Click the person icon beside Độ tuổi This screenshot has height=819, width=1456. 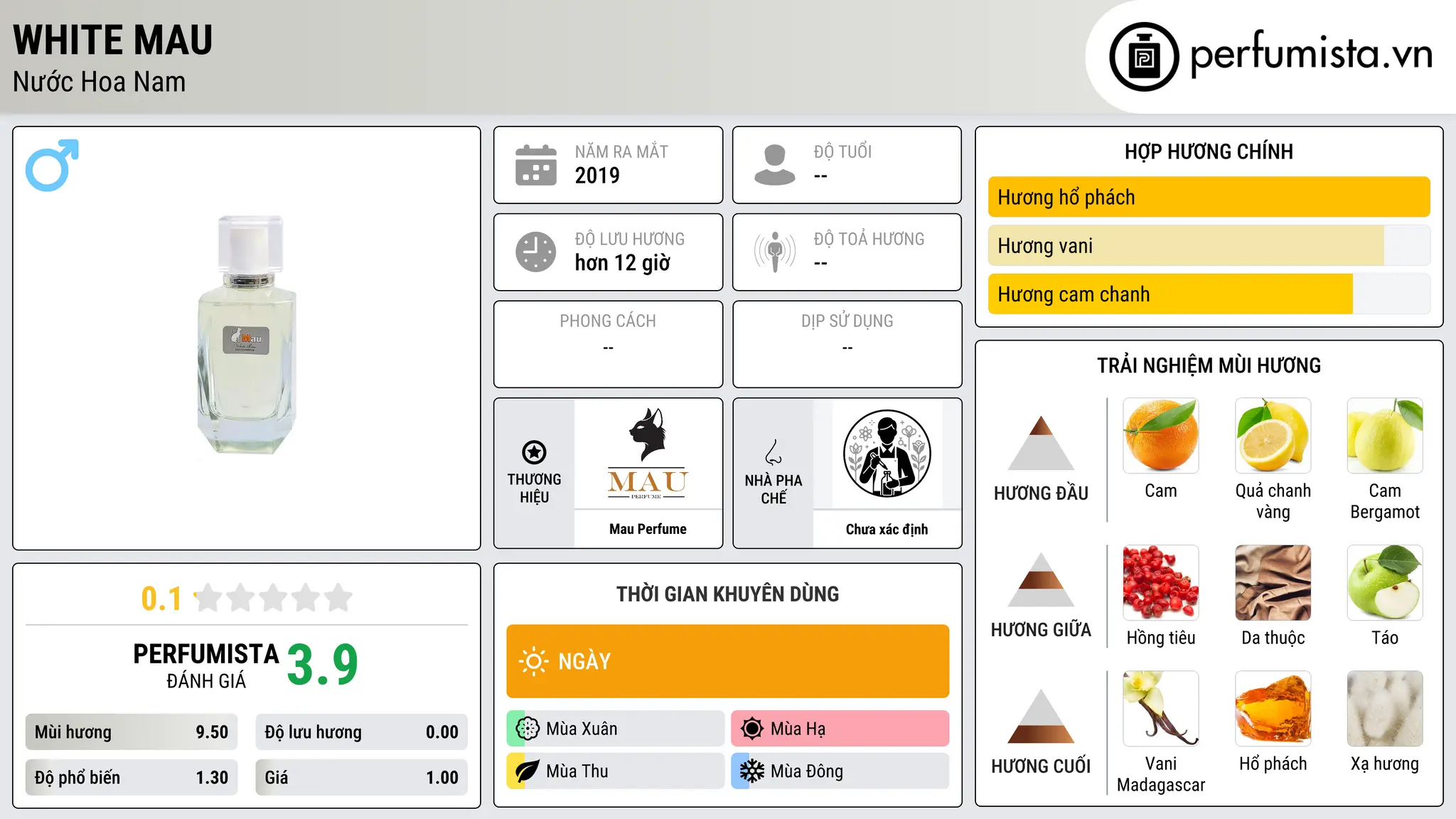click(774, 165)
